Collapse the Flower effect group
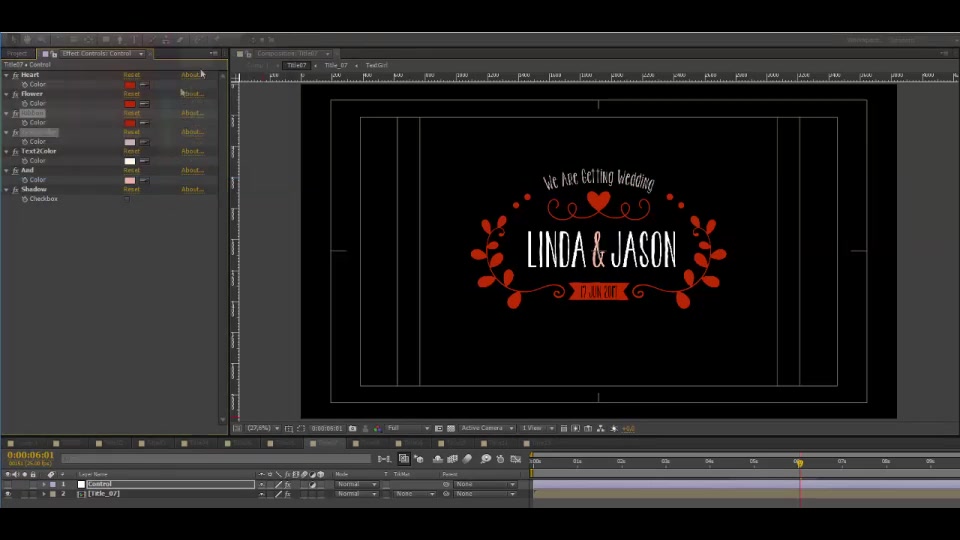 pos(6,94)
